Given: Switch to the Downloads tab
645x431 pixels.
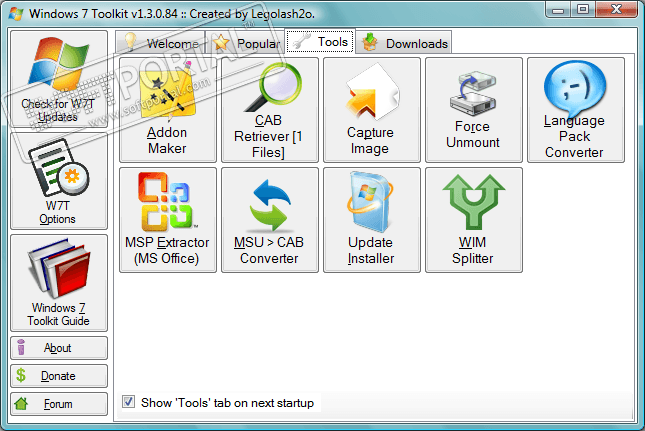Looking at the screenshot, I should point(404,43).
